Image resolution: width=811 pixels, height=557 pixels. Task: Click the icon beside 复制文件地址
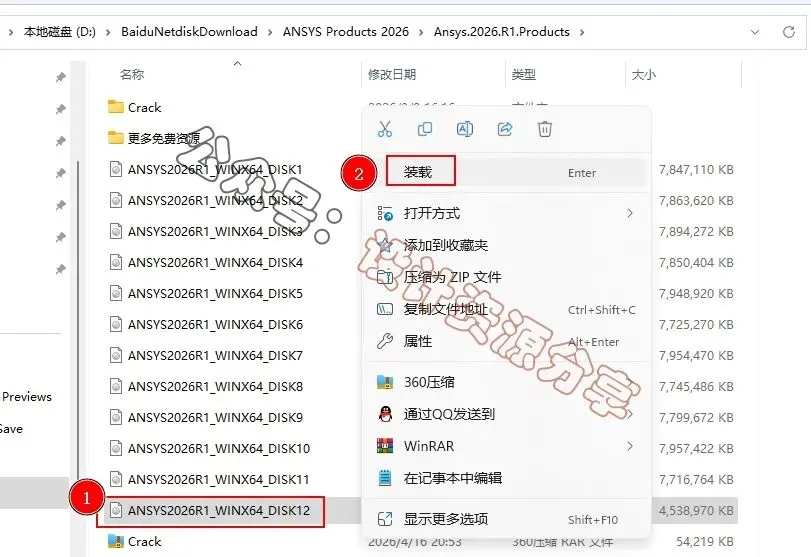(x=385, y=309)
